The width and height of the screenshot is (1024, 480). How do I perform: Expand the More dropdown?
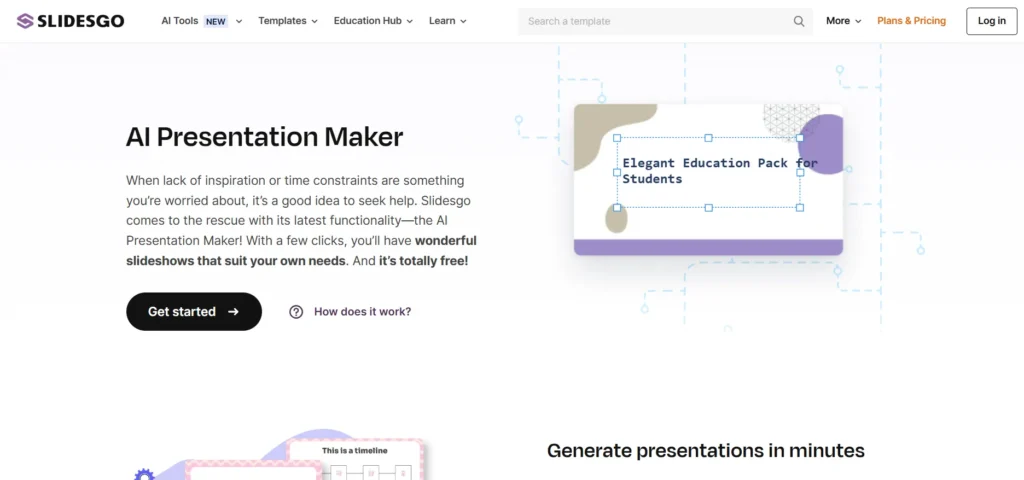coord(843,21)
